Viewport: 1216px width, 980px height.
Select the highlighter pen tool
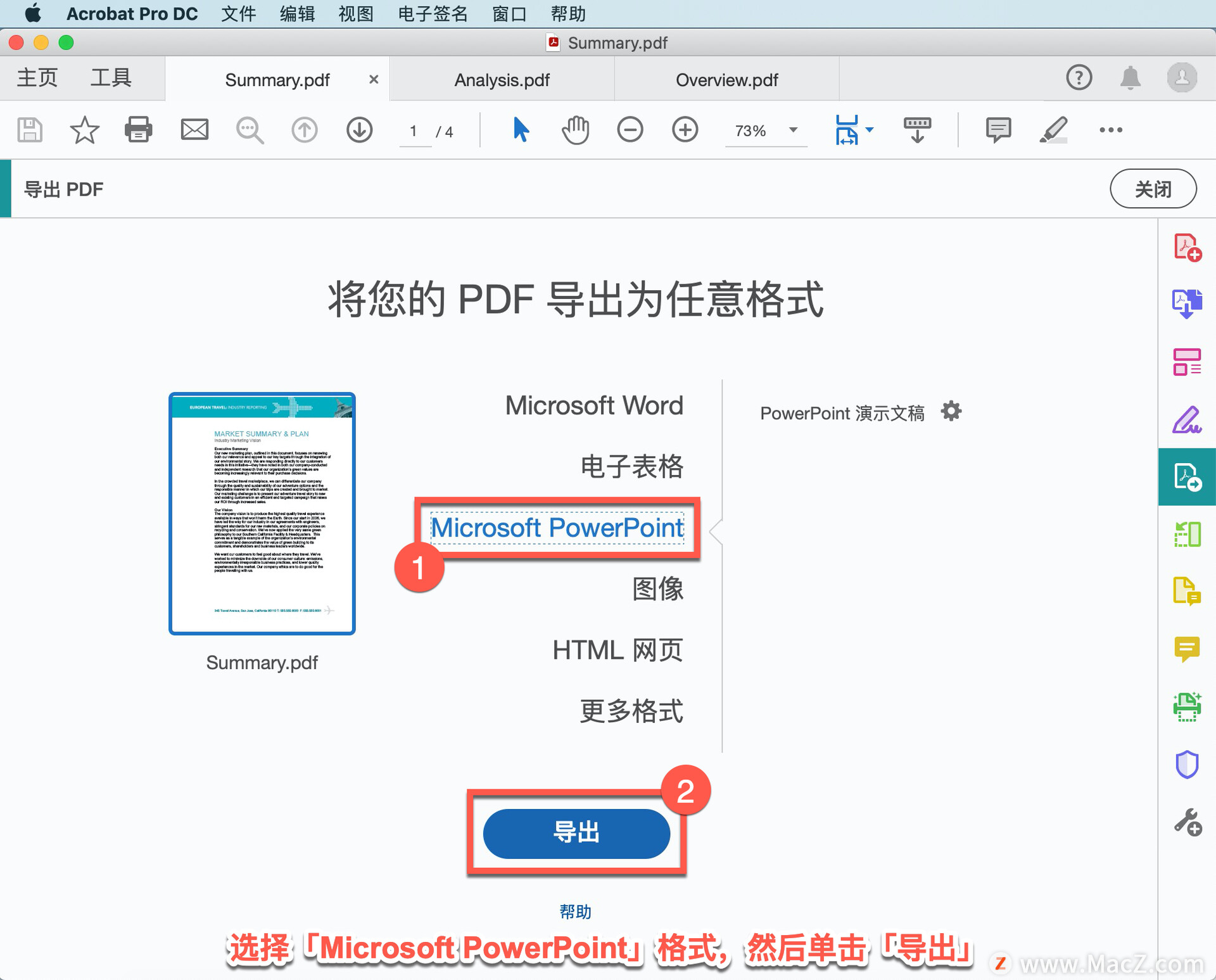point(1053,130)
